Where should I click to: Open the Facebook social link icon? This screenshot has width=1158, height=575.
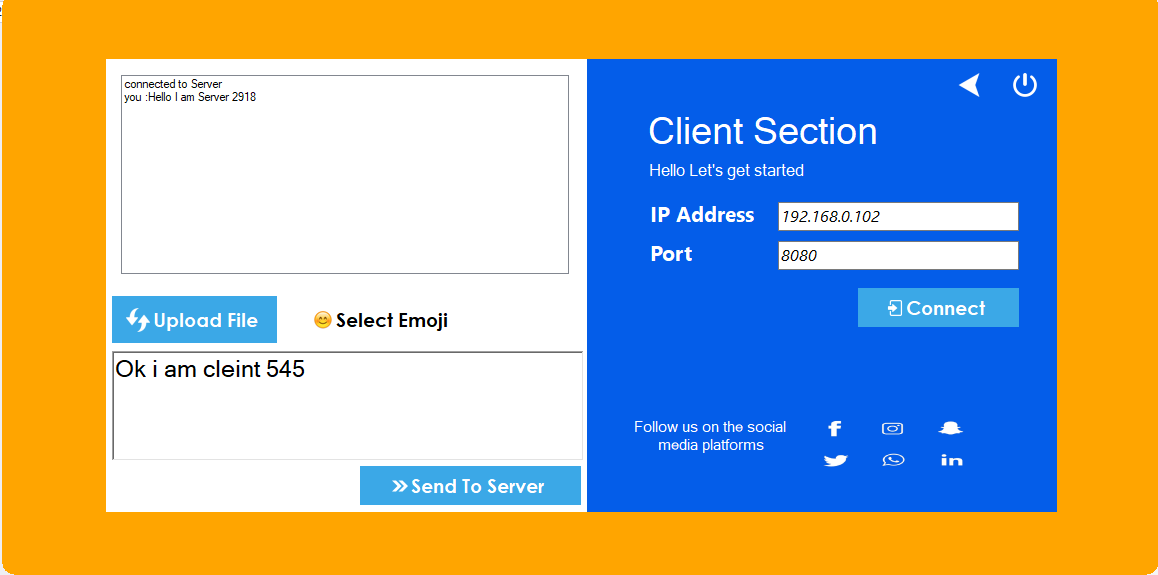point(835,428)
